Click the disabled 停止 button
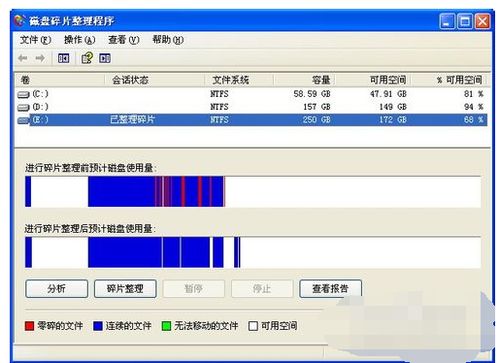The height and width of the screenshot is (363, 500). [262, 289]
